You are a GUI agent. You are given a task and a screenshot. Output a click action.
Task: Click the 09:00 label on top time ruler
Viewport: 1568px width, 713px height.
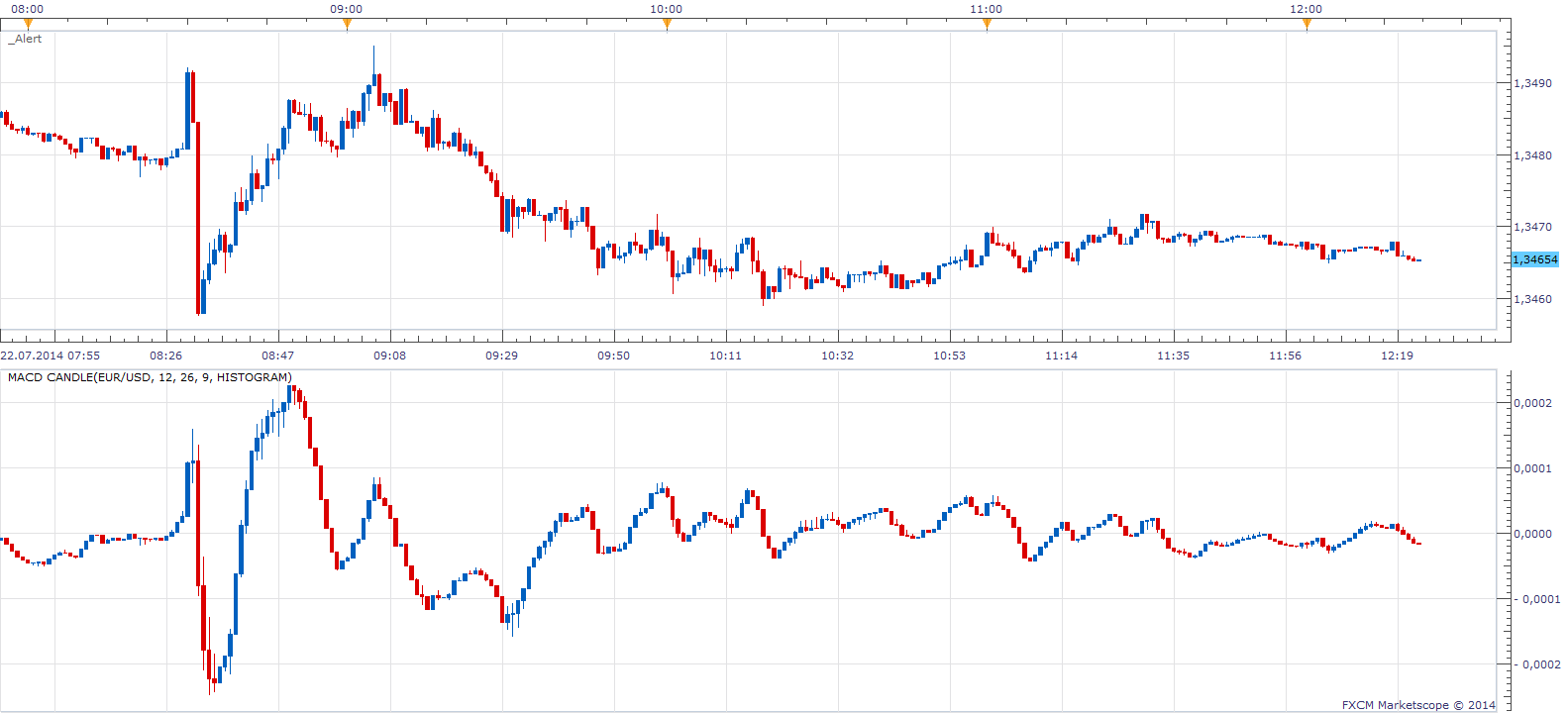coord(347,9)
